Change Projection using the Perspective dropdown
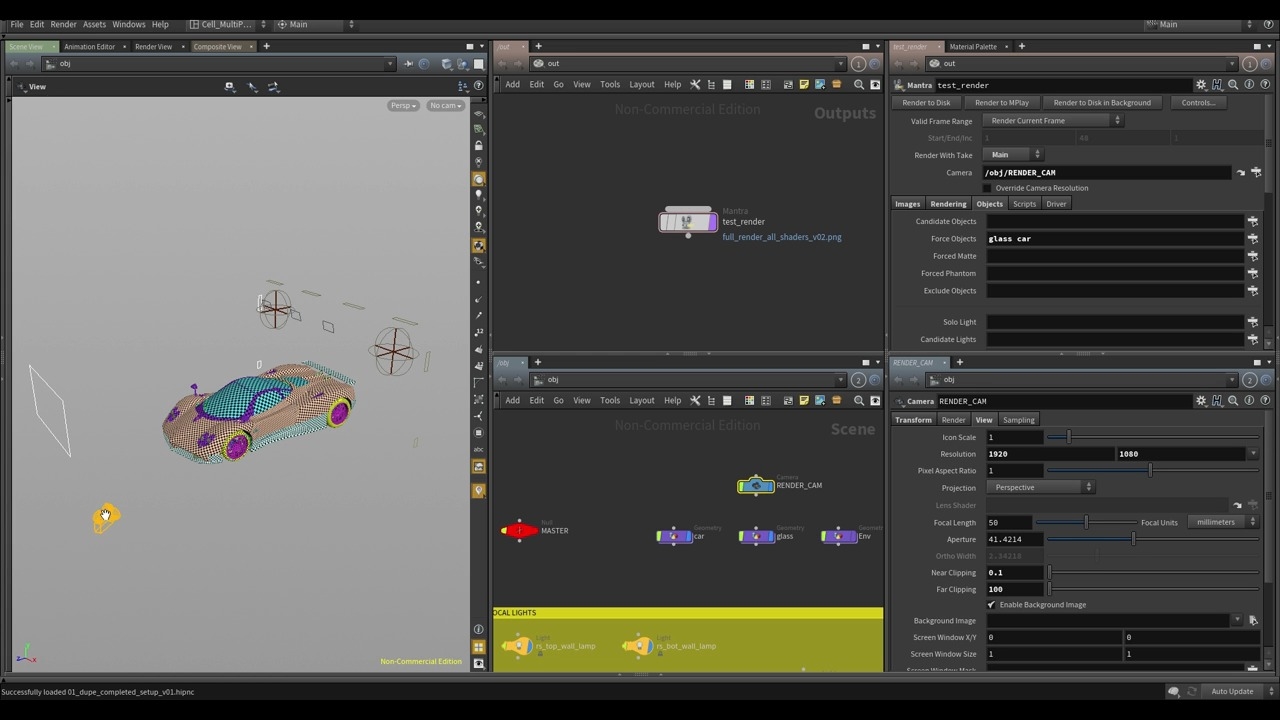 (1040, 487)
